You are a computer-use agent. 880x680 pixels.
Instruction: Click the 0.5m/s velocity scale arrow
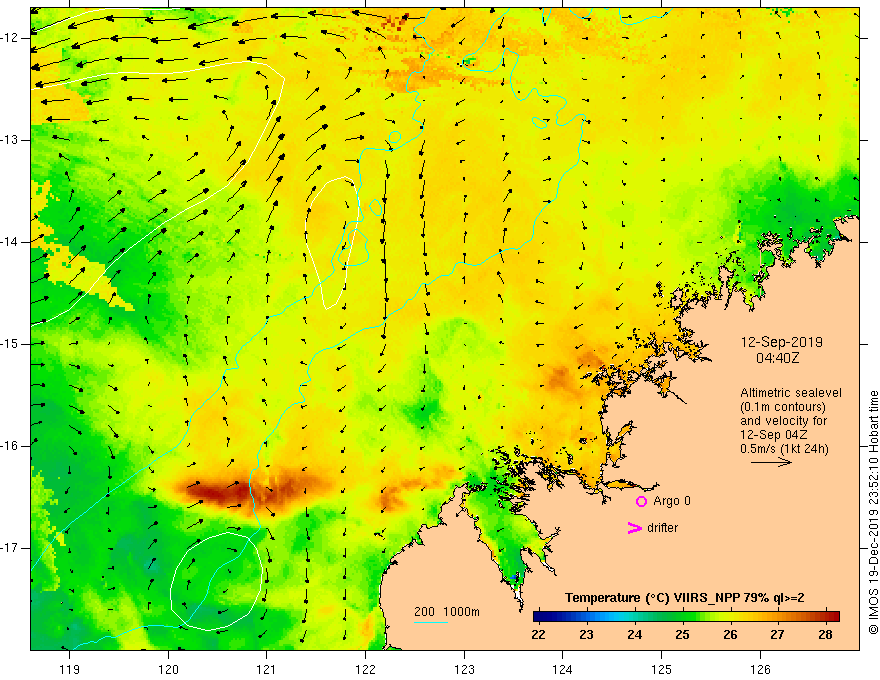tap(771, 462)
